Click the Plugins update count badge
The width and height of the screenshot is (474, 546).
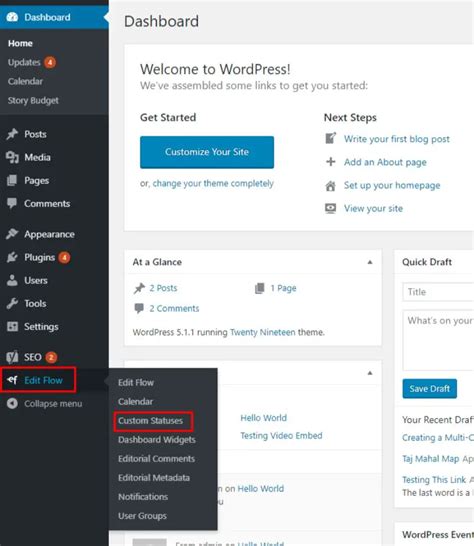pos(64,257)
